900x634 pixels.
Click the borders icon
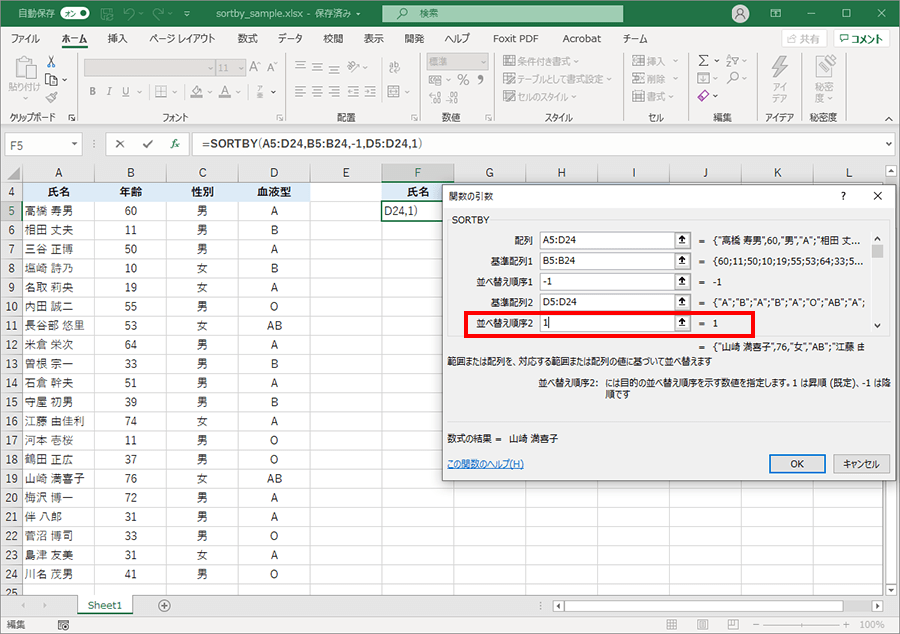click(x=161, y=91)
